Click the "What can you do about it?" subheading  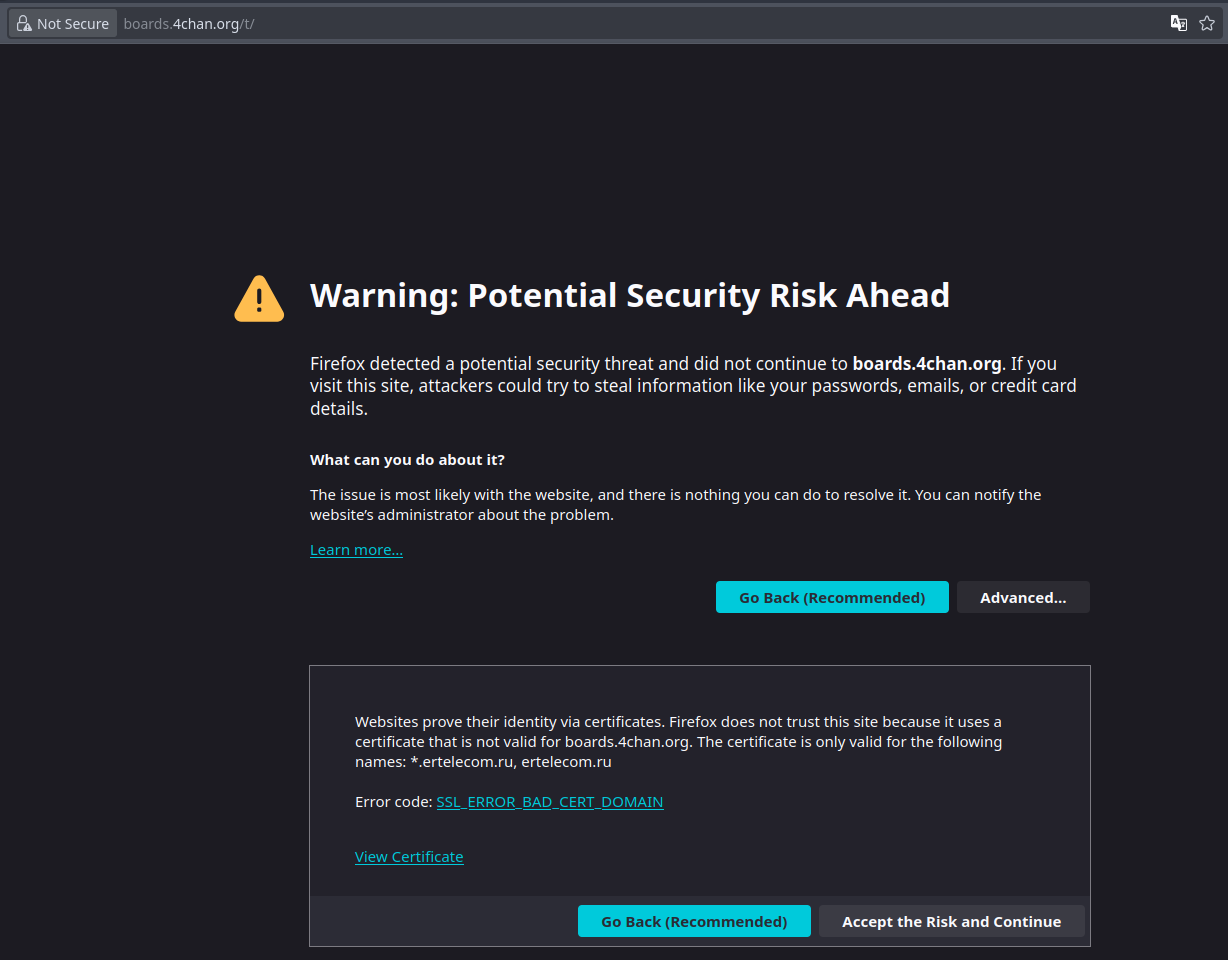(x=407, y=460)
